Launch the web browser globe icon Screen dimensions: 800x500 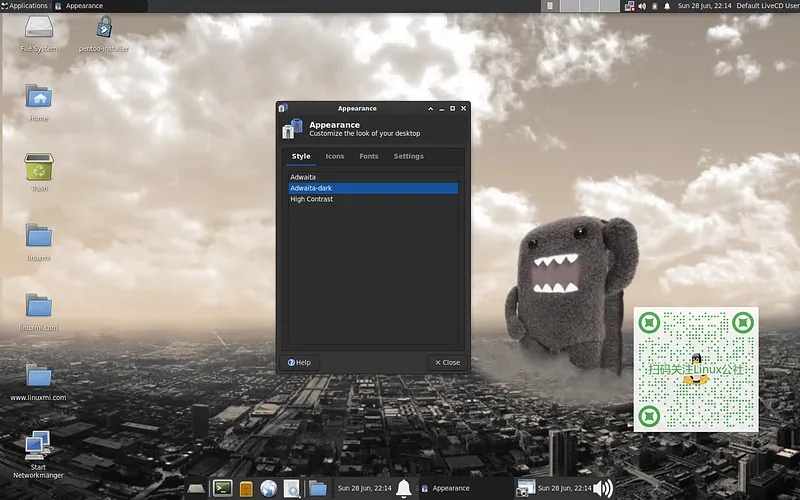[268, 488]
